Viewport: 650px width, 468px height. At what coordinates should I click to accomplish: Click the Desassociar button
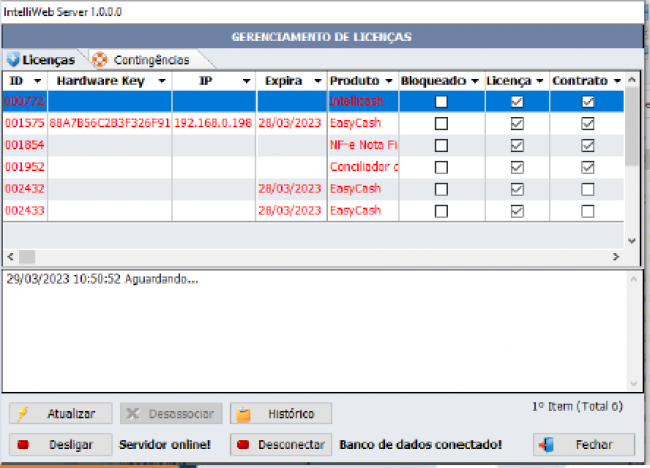coord(171,414)
